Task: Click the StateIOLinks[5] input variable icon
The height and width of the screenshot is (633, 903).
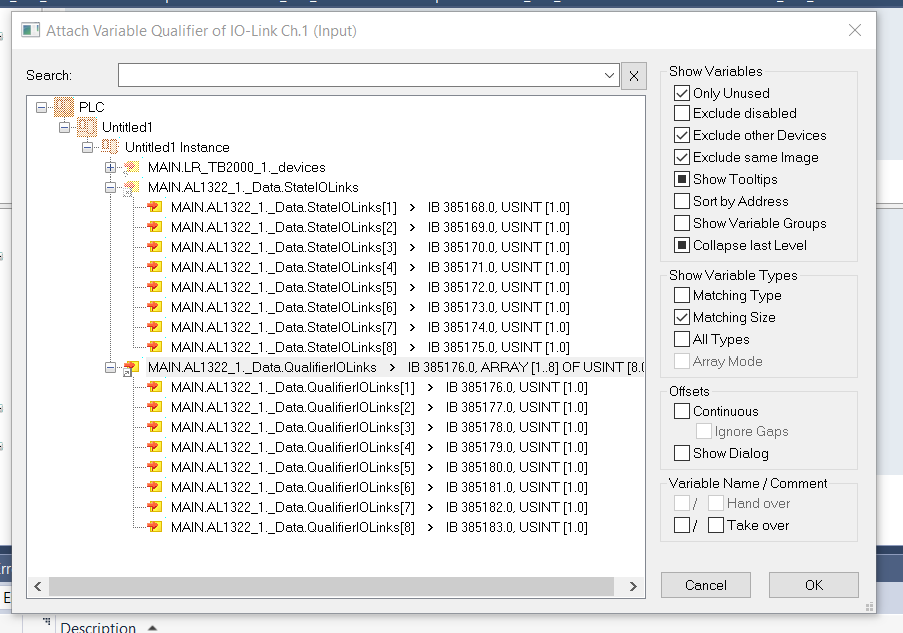Action: 154,287
